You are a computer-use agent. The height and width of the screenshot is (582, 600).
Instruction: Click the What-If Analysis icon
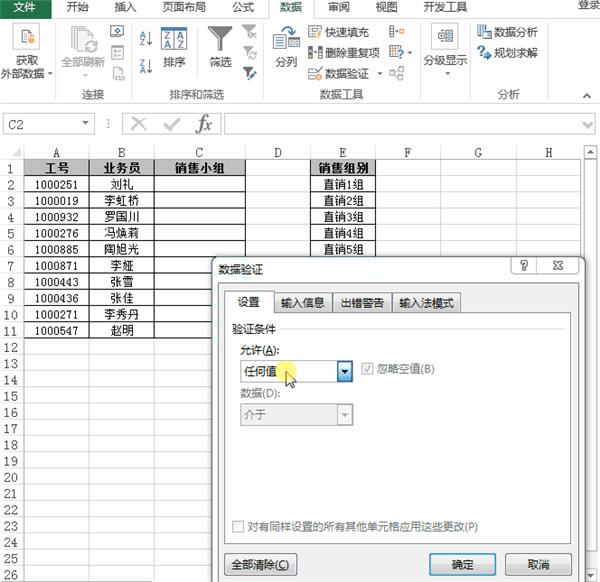pos(396,52)
